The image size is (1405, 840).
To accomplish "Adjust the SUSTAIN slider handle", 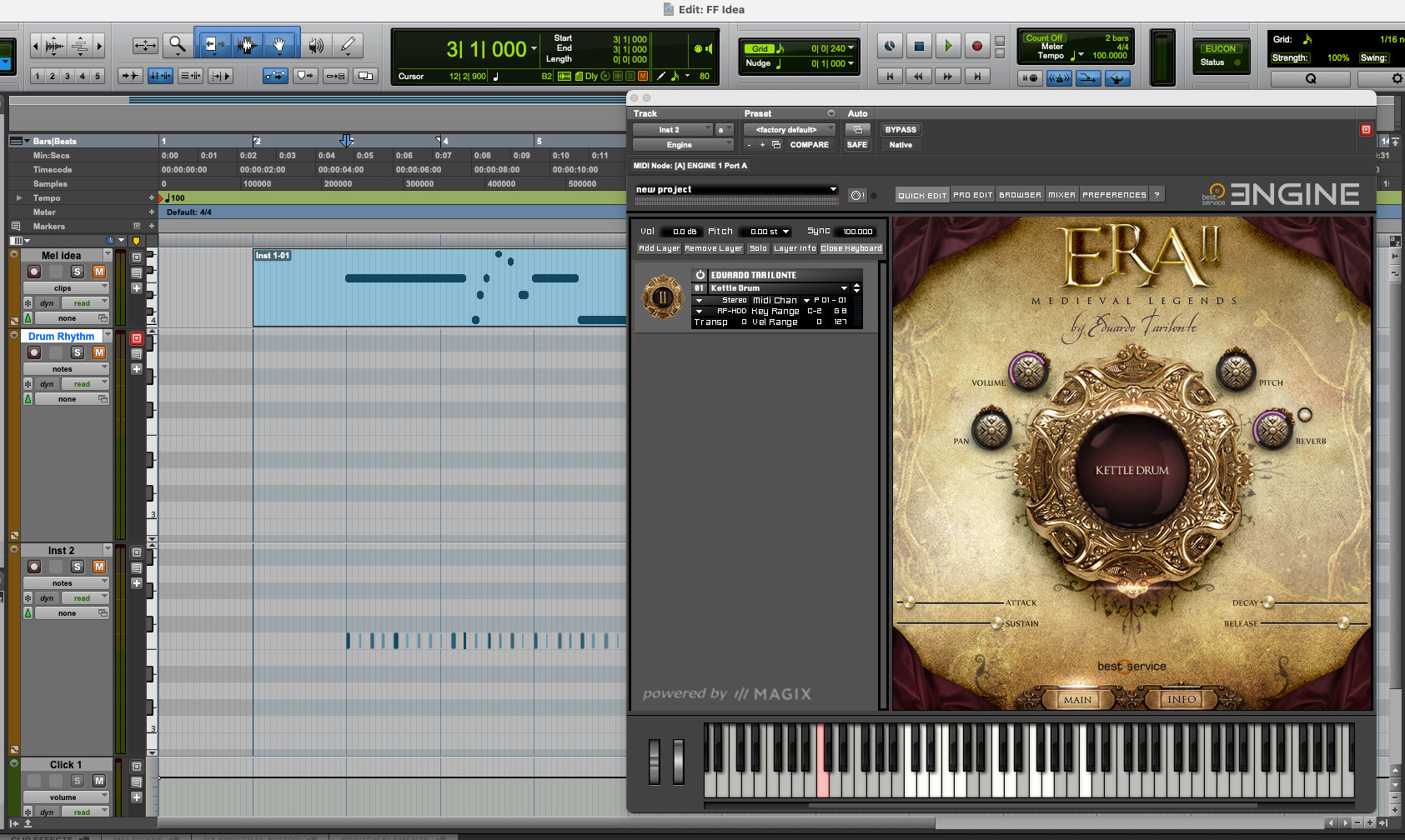I will pos(996,622).
